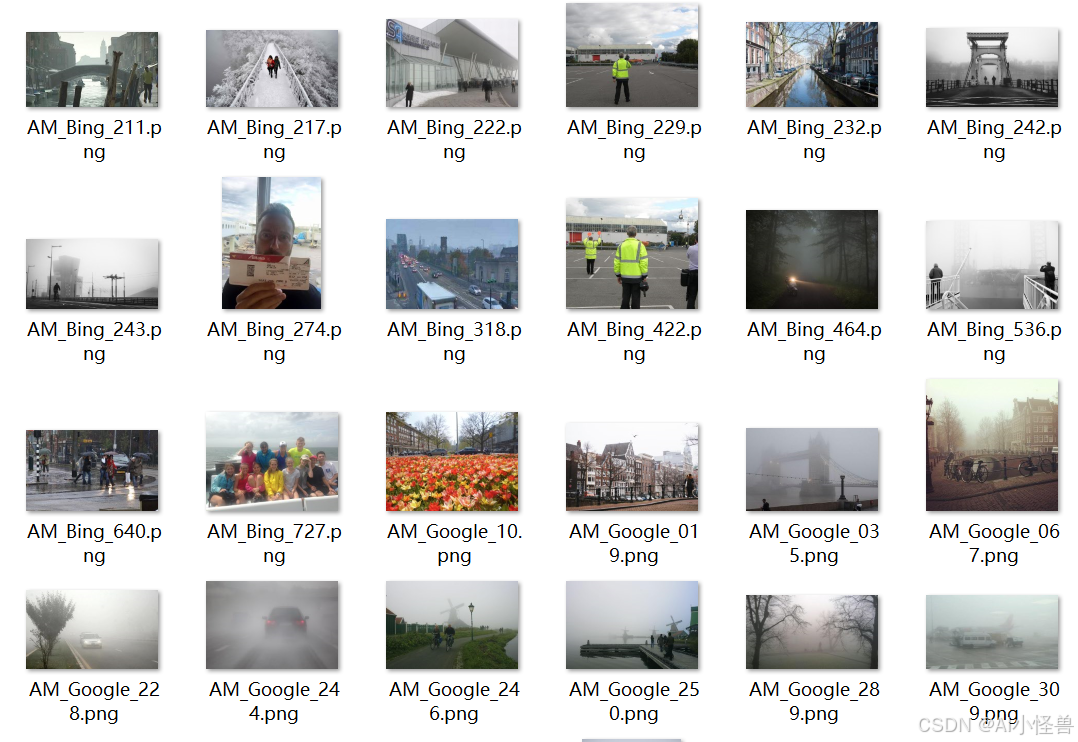Select the AM_Google_035.png Tower Bridge image

pos(812,470)
